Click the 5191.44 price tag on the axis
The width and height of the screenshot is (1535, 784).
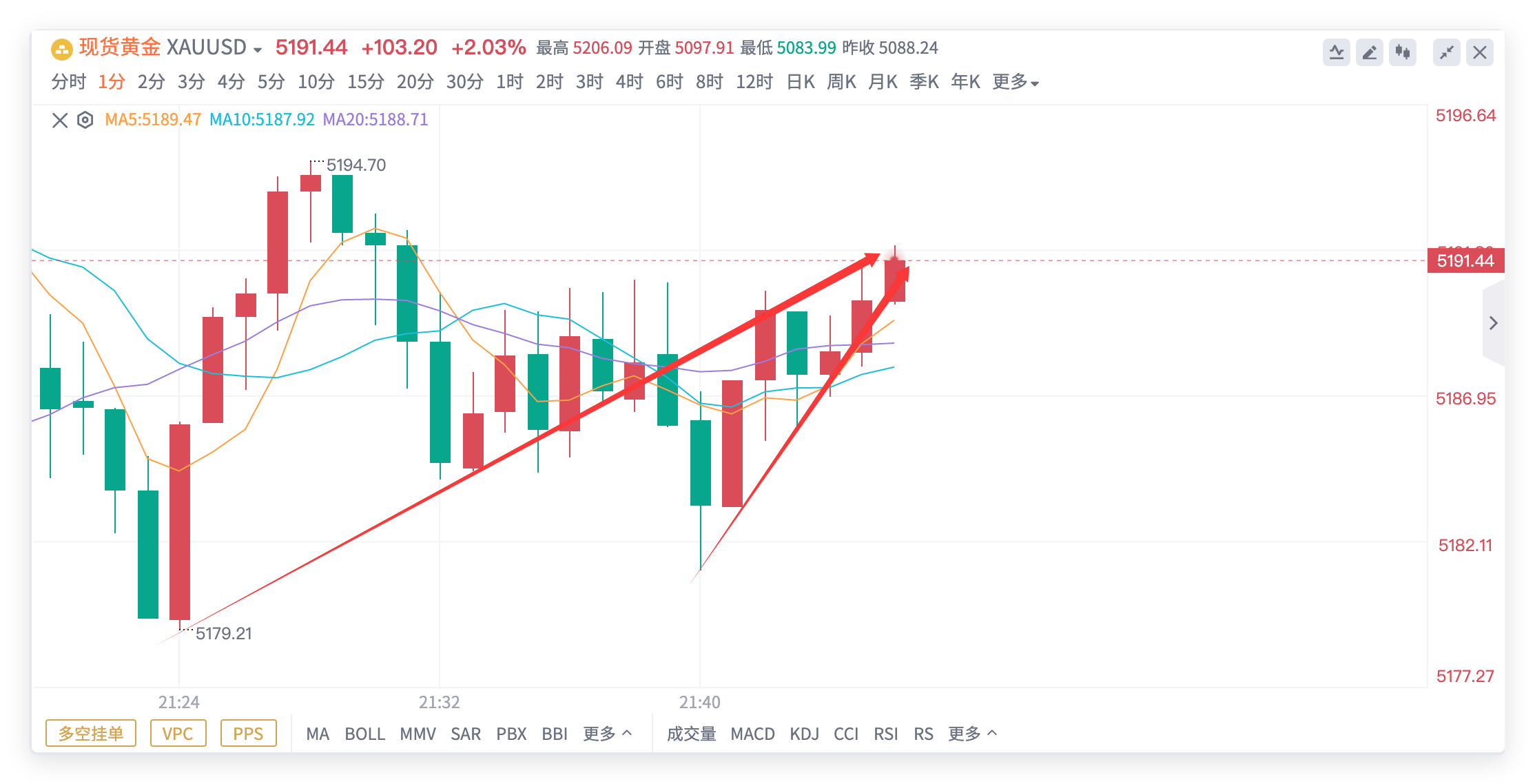click(x=1465, y=260)
